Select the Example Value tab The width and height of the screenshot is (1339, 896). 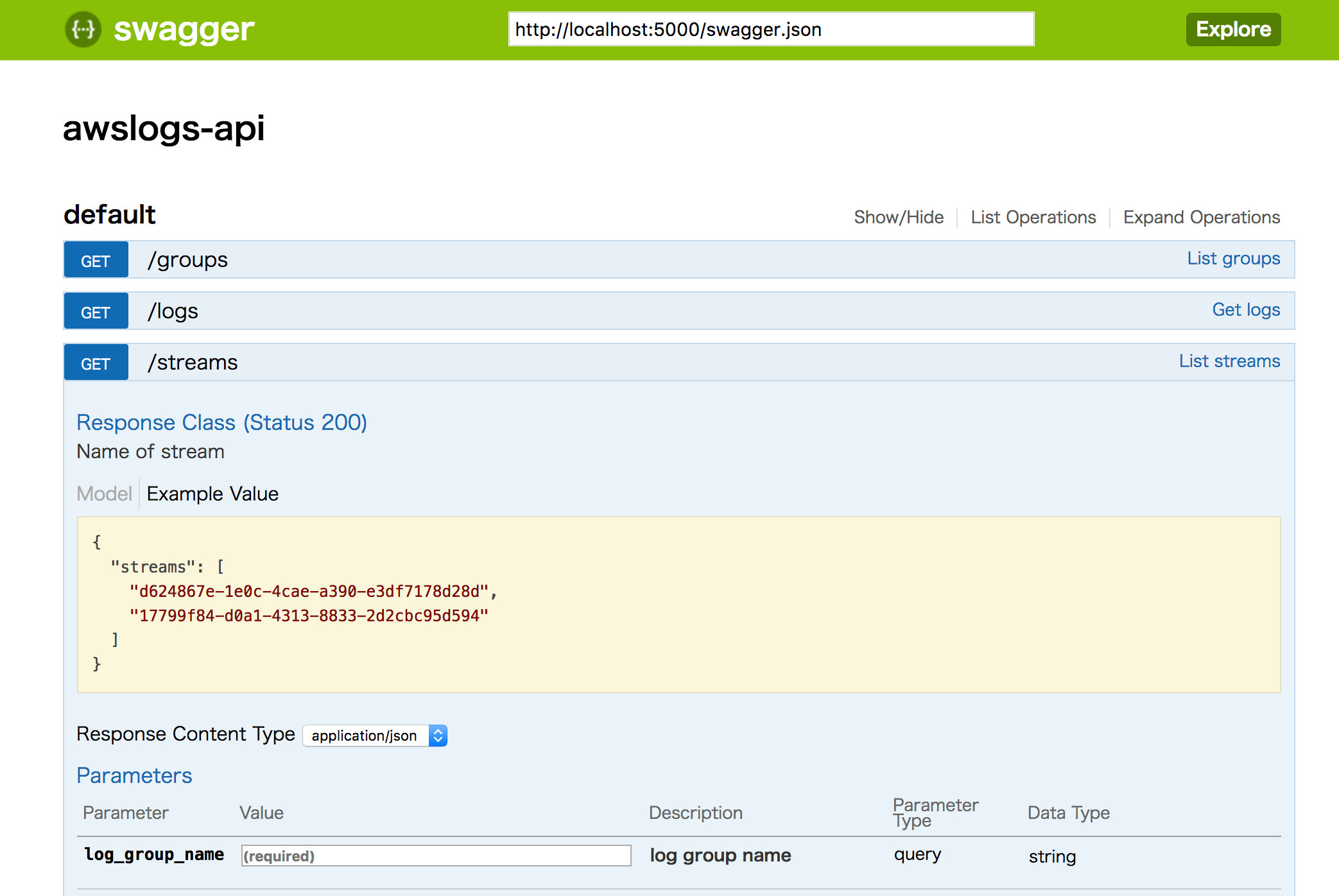212,494
